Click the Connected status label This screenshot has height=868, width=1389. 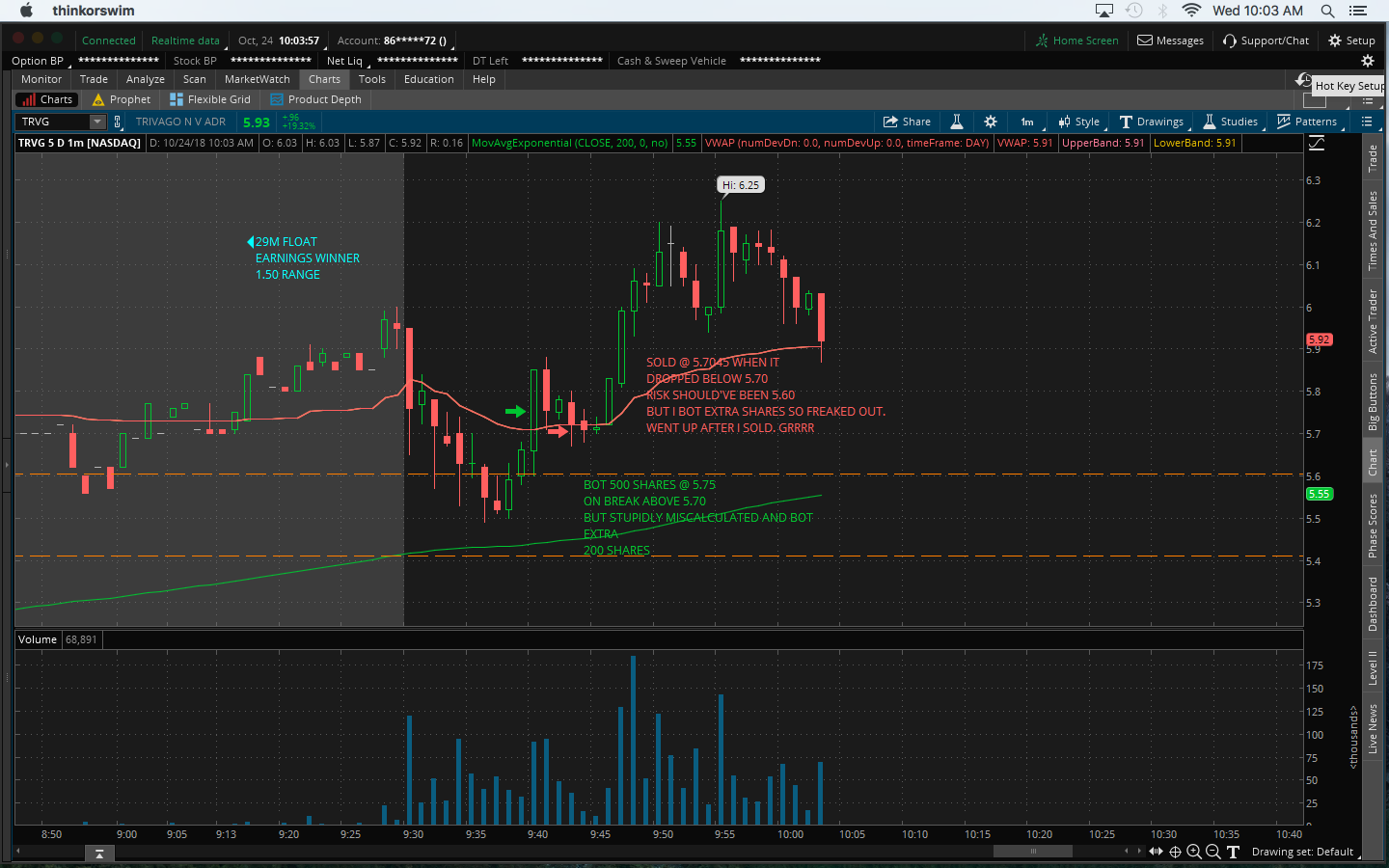click(x=108, y=41)
